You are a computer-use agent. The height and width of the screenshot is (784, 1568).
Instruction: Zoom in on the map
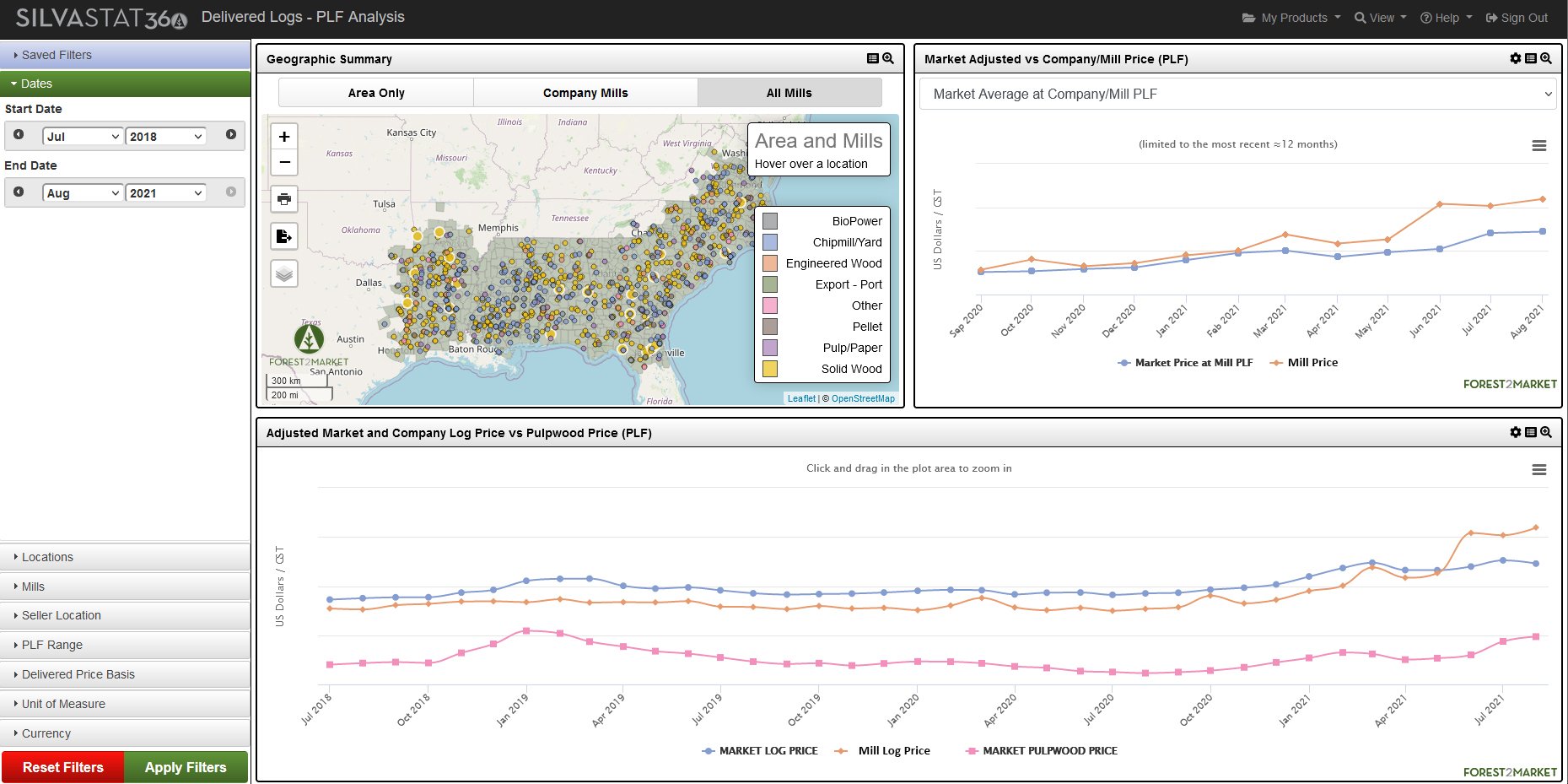tap(284, 137)
